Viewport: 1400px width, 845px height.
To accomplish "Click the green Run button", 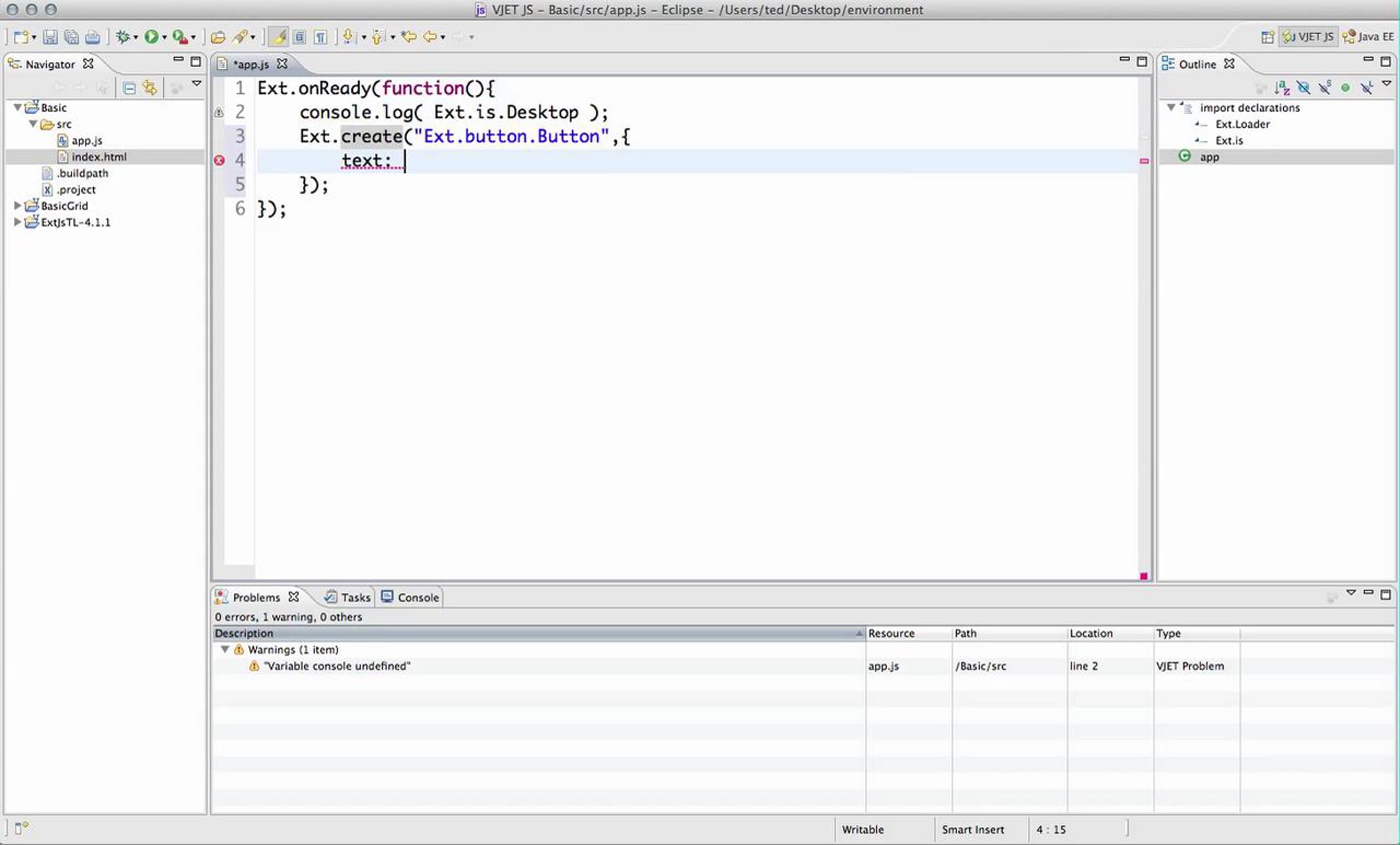I will click(152, 37).
